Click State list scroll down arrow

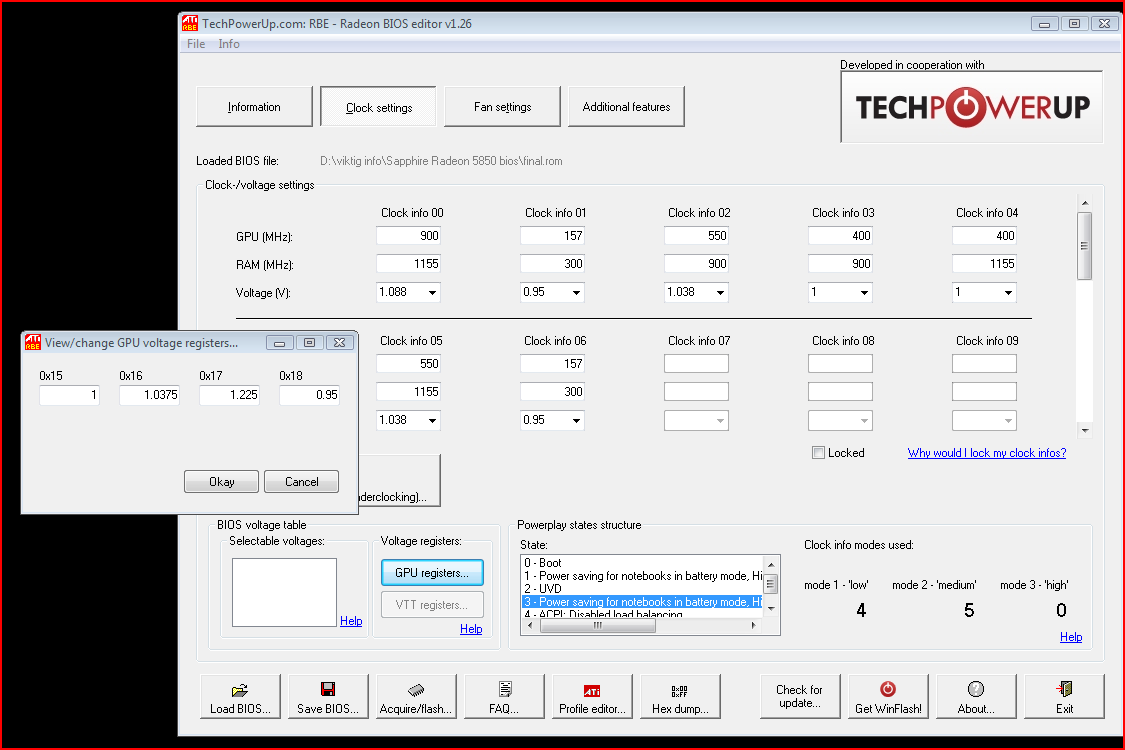click(771, 609)
